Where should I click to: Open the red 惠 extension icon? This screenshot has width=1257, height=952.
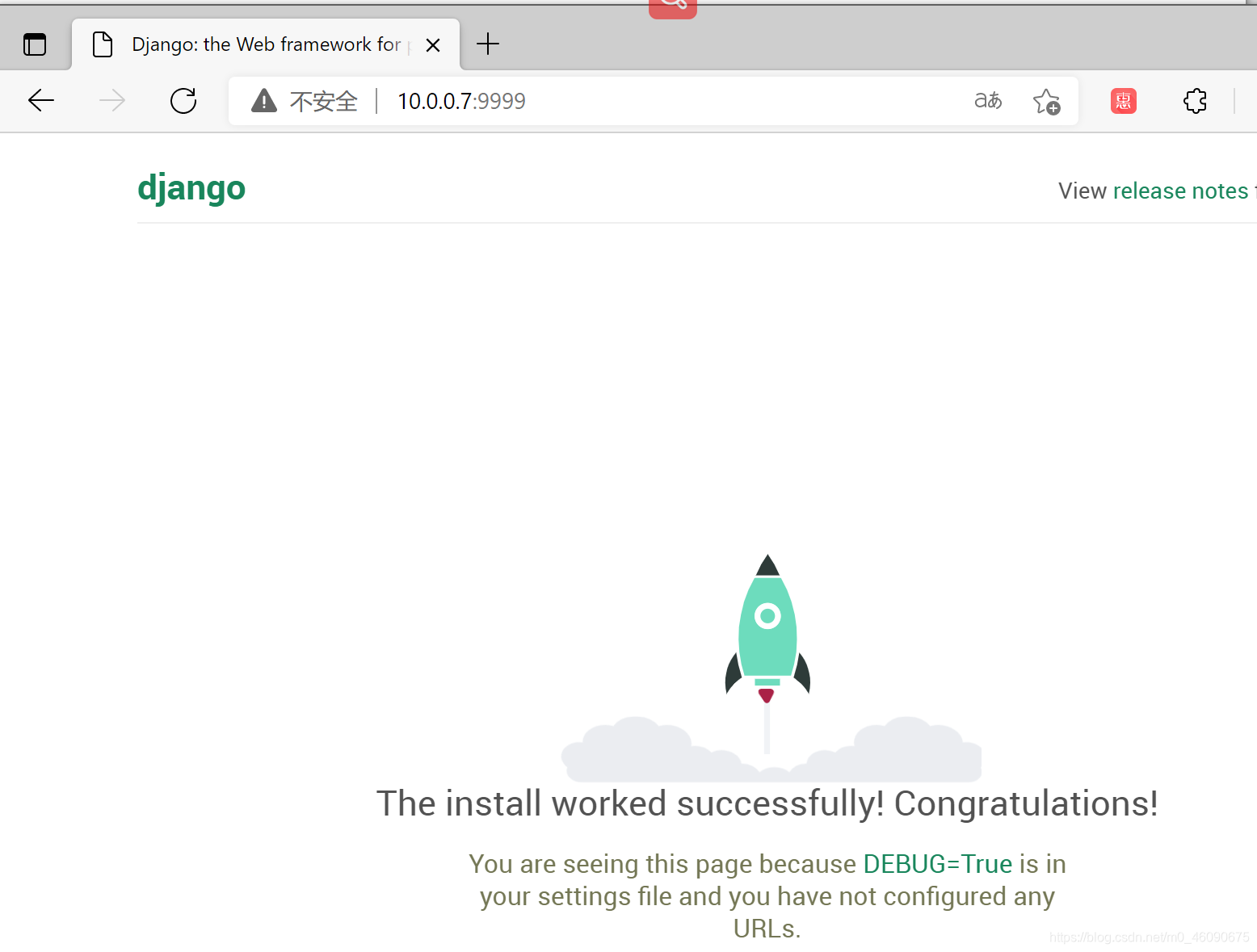[x=1124, y=101]
